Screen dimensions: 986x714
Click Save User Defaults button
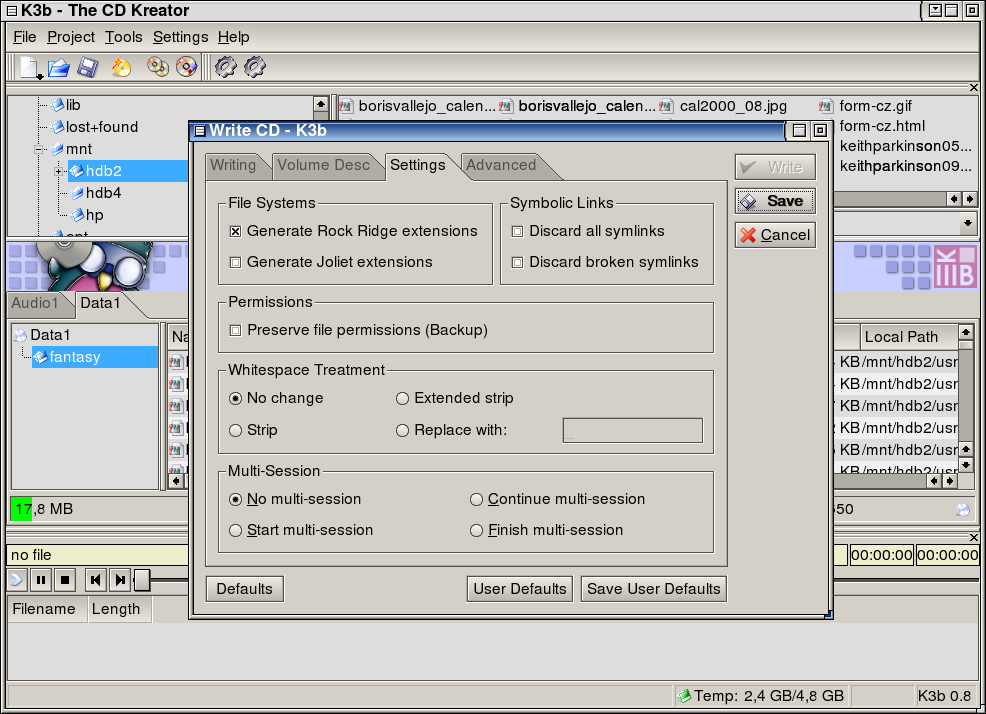(653, 589)
